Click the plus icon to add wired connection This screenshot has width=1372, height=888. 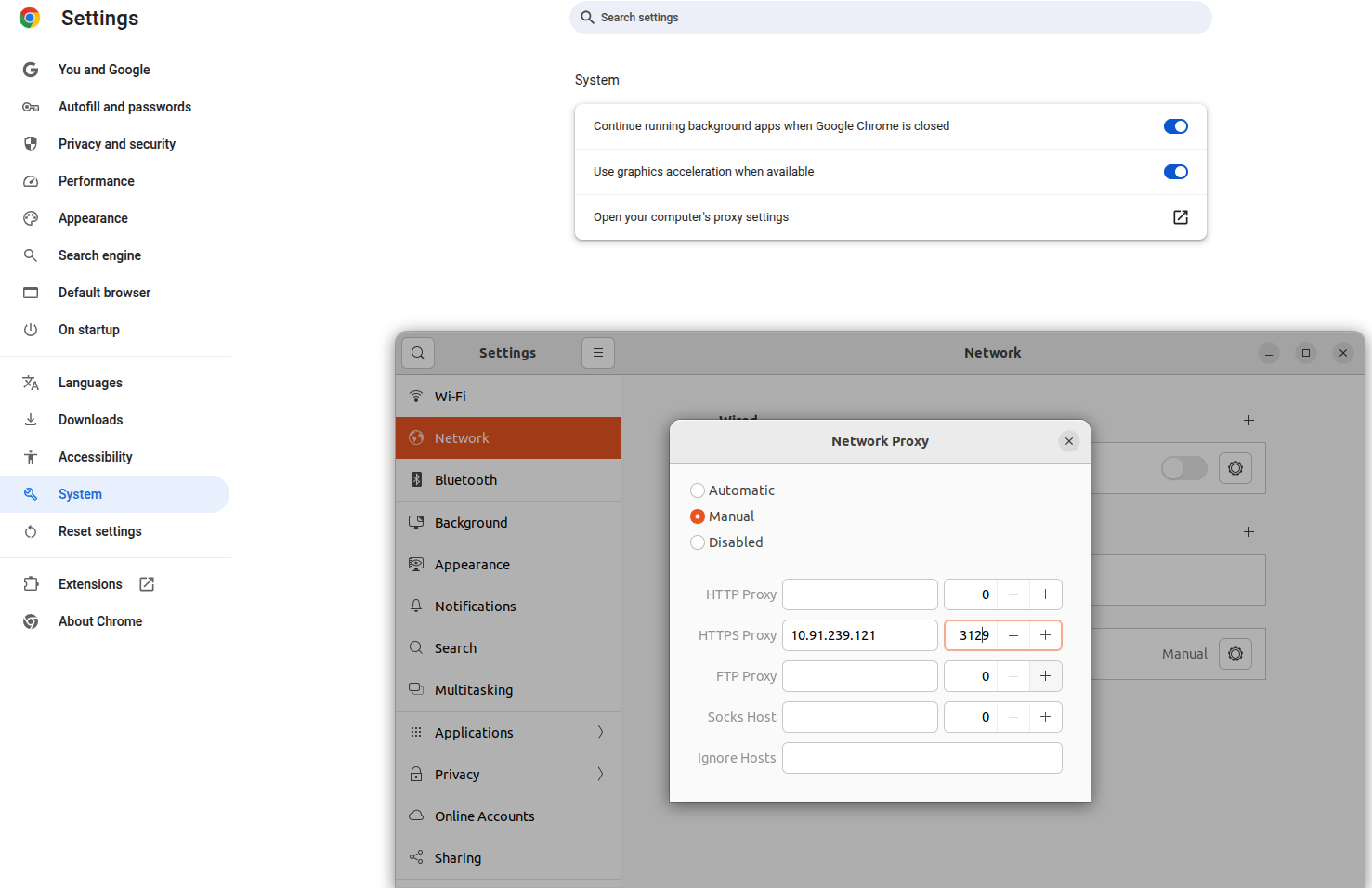[x=1248, y=421]
